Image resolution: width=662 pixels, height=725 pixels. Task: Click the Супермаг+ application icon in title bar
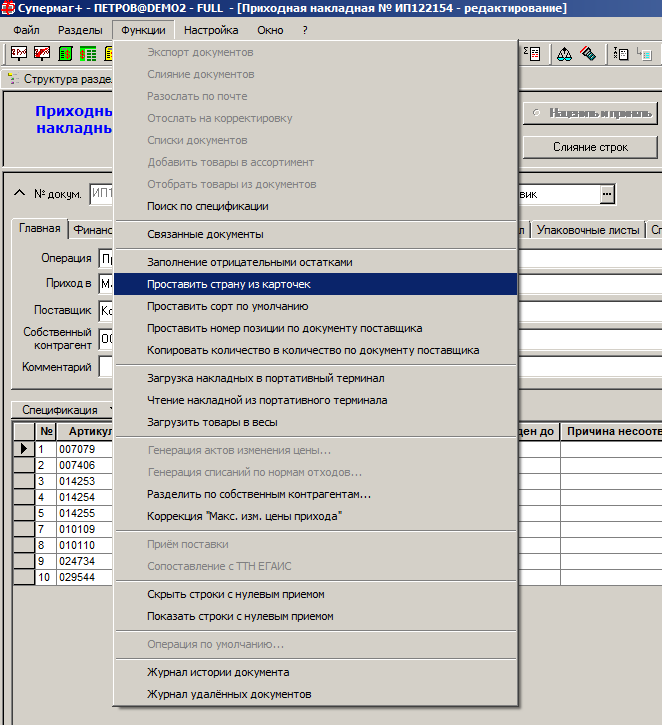coord(8,8)
